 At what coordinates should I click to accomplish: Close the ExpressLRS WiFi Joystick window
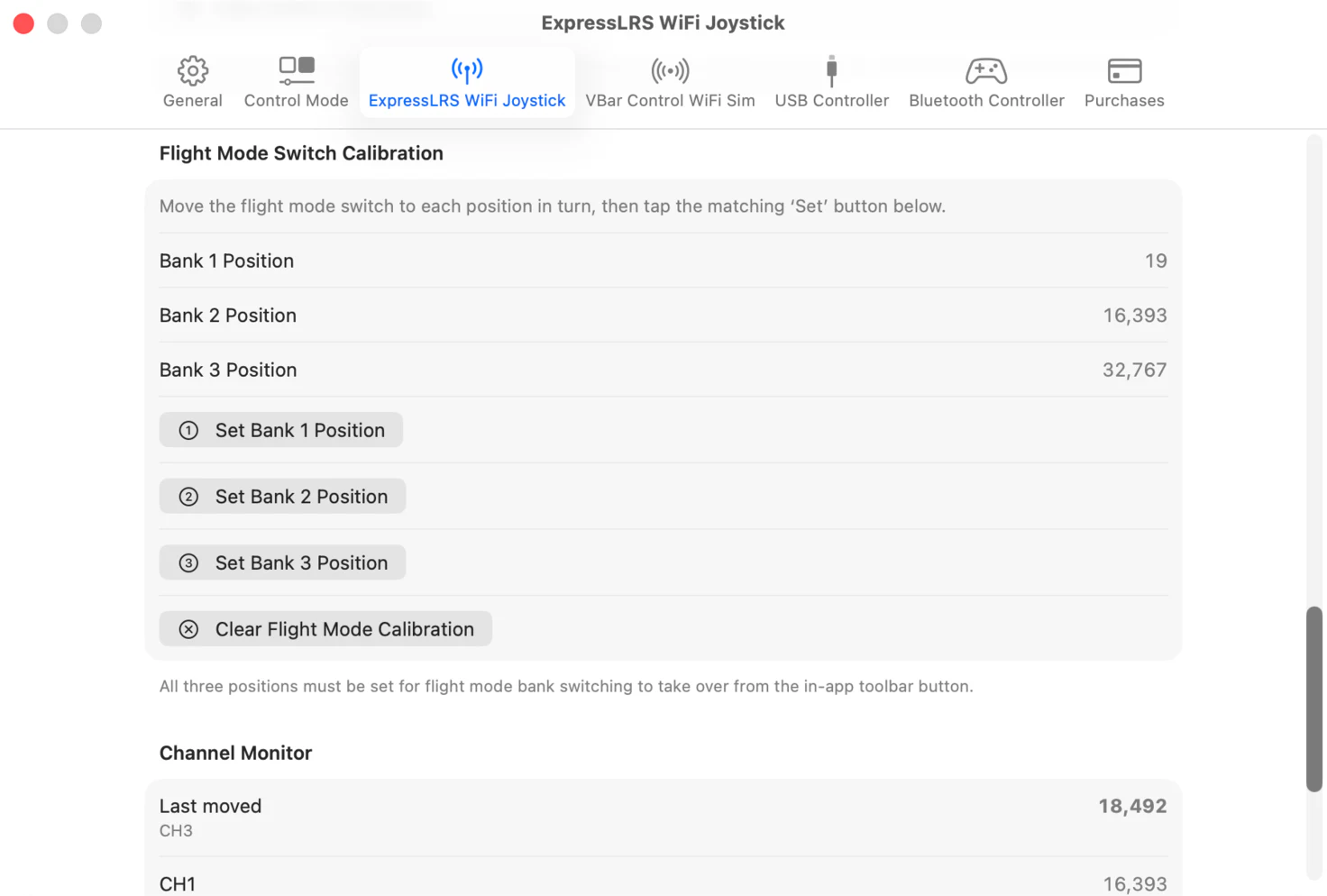(23, 23)
